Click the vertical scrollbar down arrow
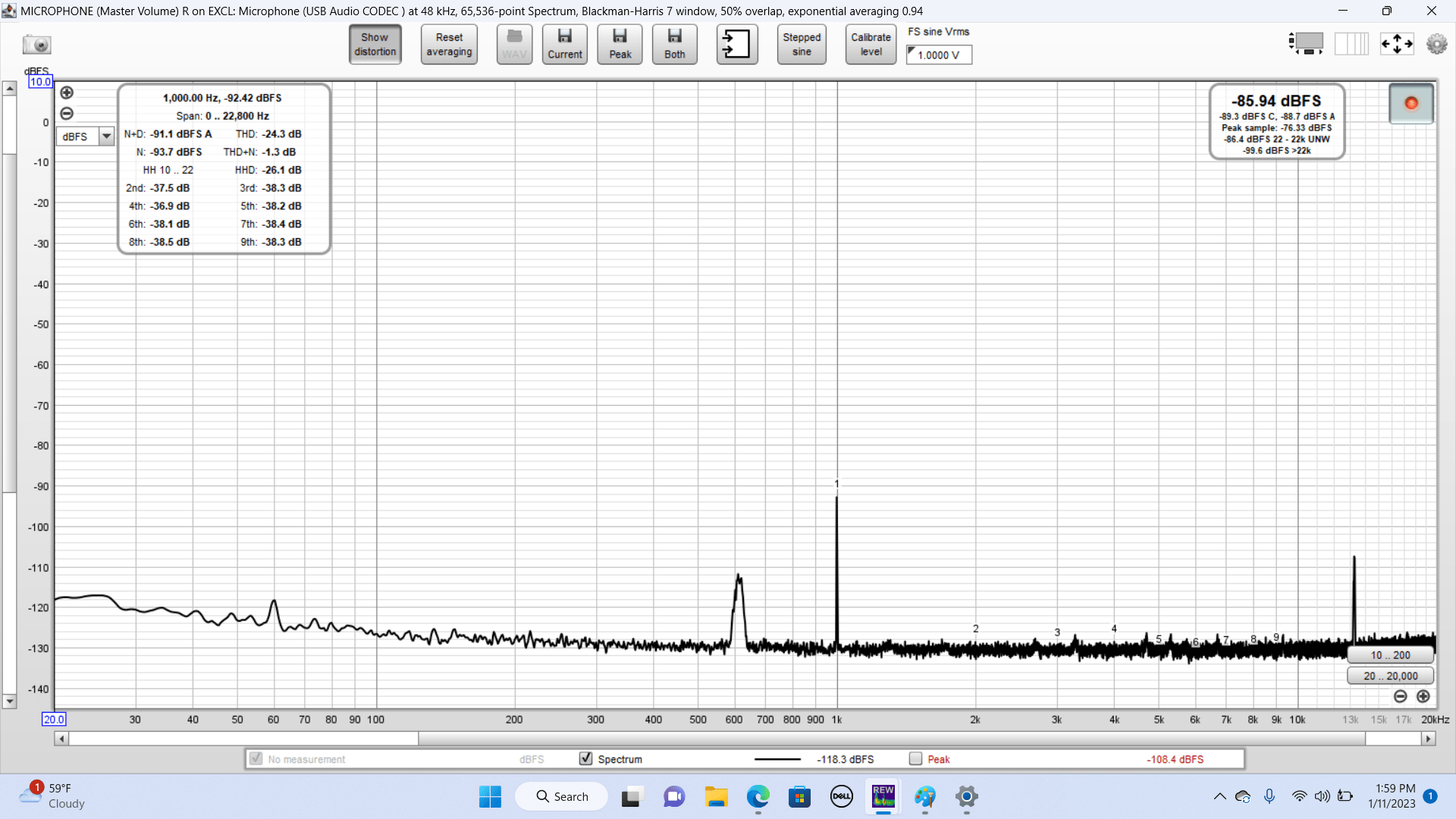The height and width of the screenshot is (819, 1456). (x=10, y=701)
